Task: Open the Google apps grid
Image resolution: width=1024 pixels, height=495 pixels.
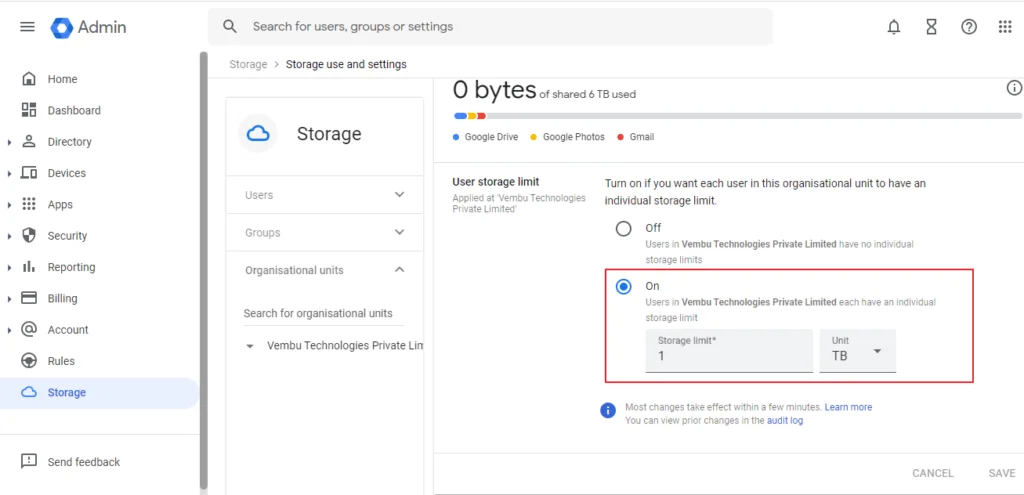Action: (1005, 27)
